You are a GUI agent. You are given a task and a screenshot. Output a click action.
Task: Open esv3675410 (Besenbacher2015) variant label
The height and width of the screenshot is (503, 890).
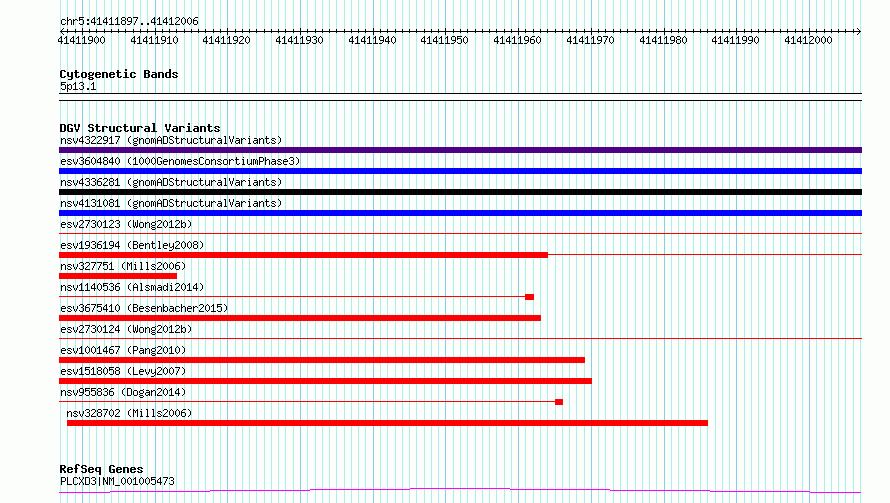(144, 308)
